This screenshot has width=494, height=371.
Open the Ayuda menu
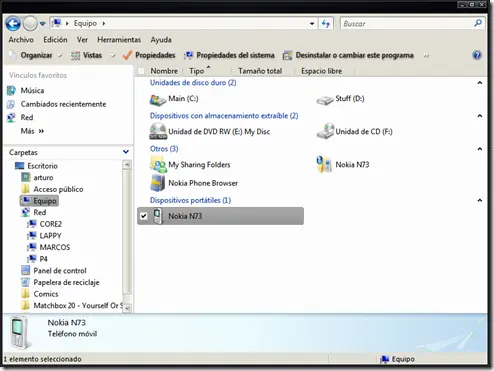pos(161,40)
